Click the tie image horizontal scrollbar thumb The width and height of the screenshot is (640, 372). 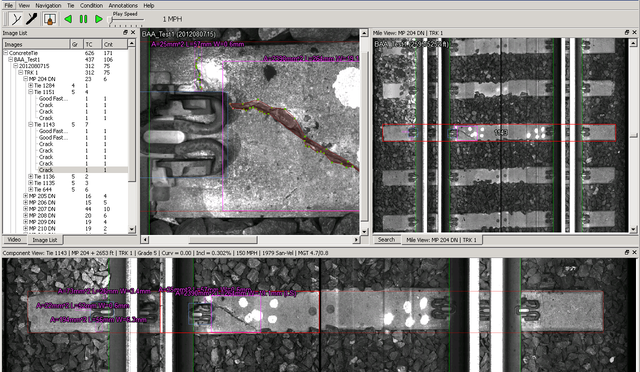click(x=223, y=240)
